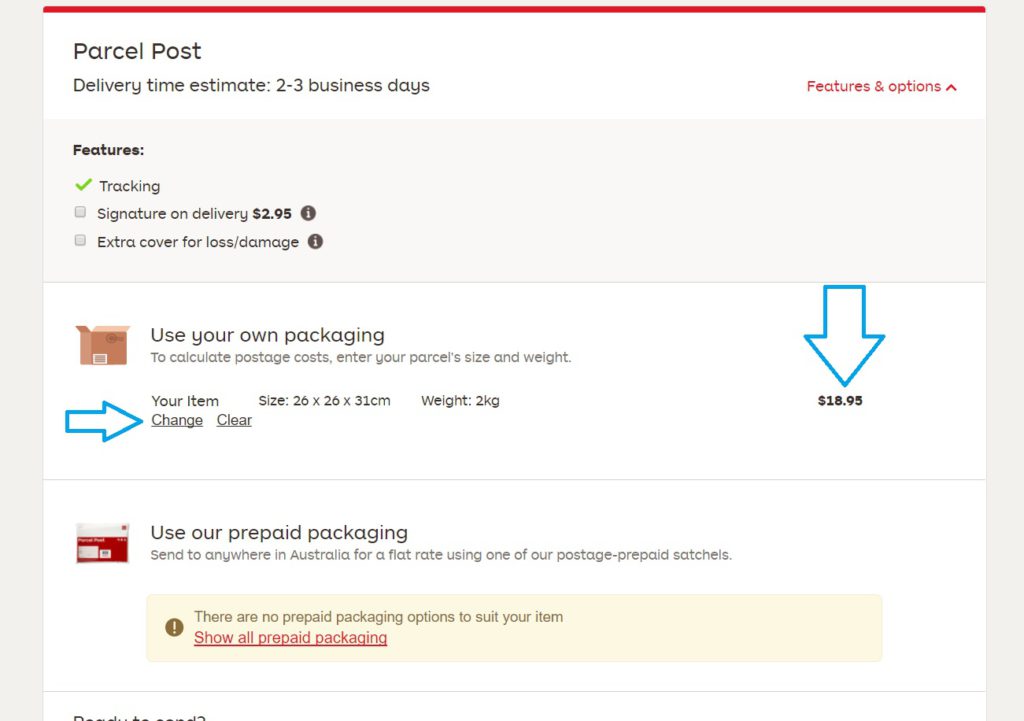This screenshot has width=1024, height=721.
Task: Click Use your own packaging heading
Action: (x=268, y=335)
